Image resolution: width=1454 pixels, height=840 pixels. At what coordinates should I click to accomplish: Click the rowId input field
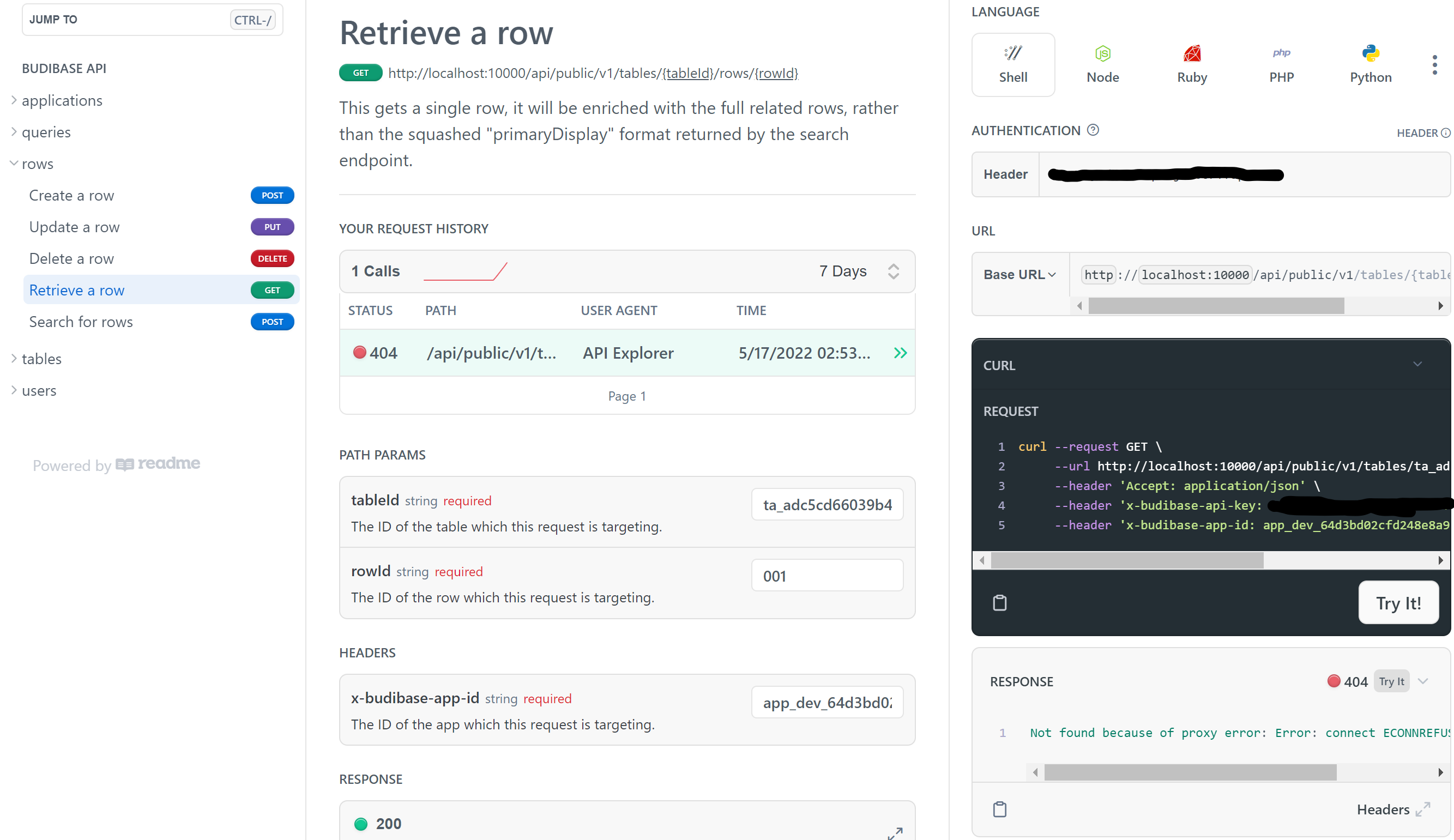(x=827, y=575)
